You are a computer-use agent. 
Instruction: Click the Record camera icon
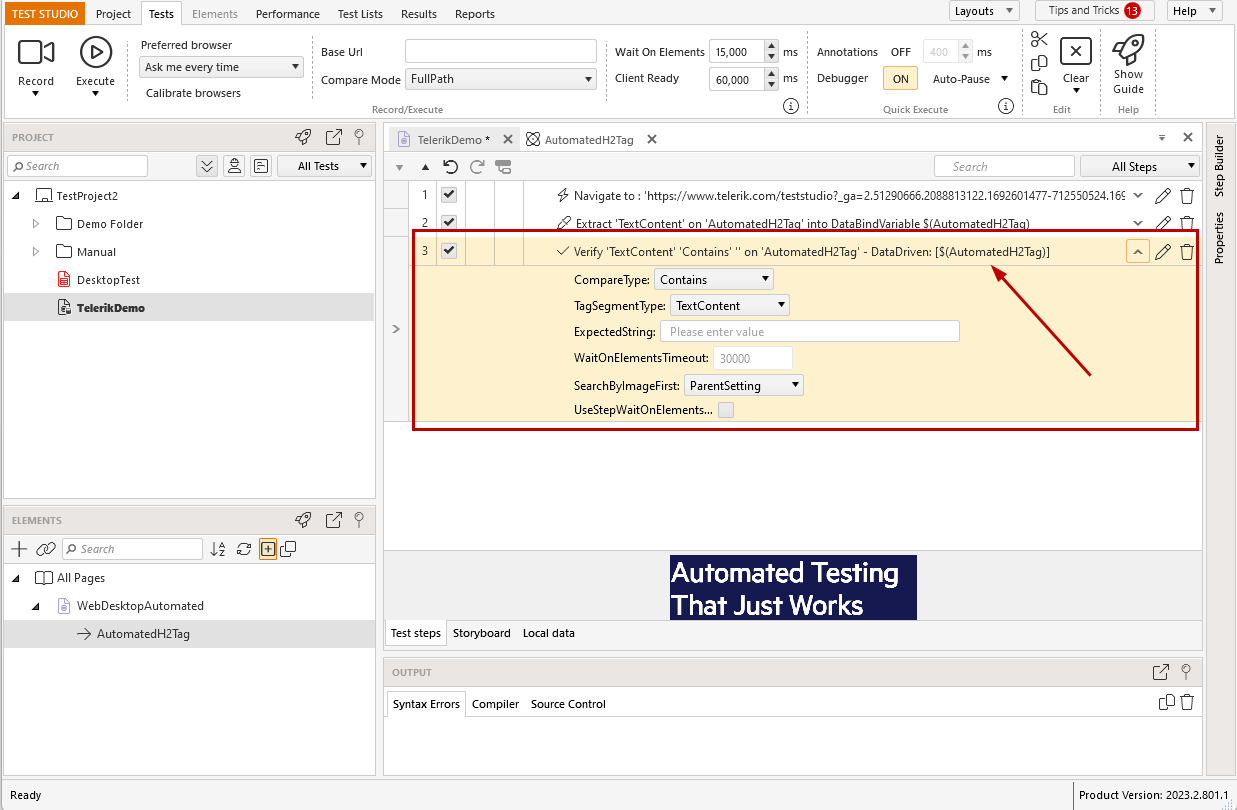[36, 52]
